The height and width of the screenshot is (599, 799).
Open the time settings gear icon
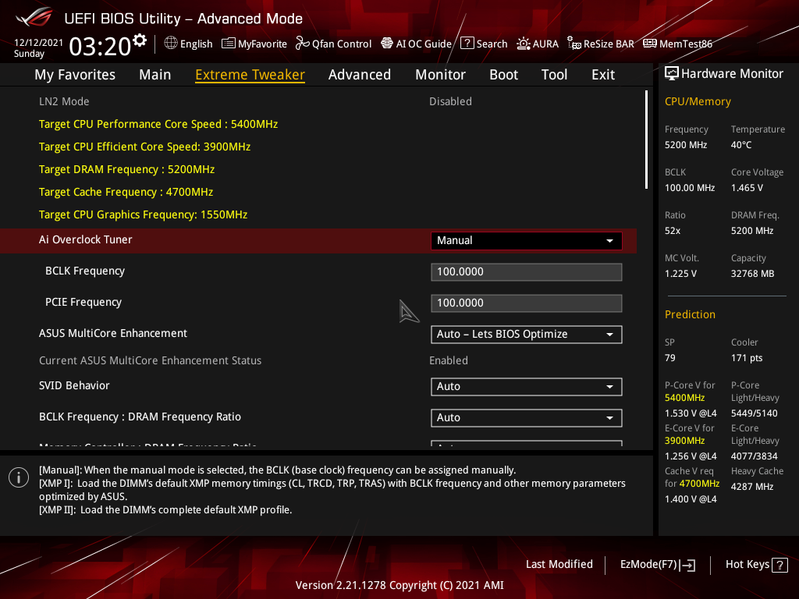coord(139,40)
